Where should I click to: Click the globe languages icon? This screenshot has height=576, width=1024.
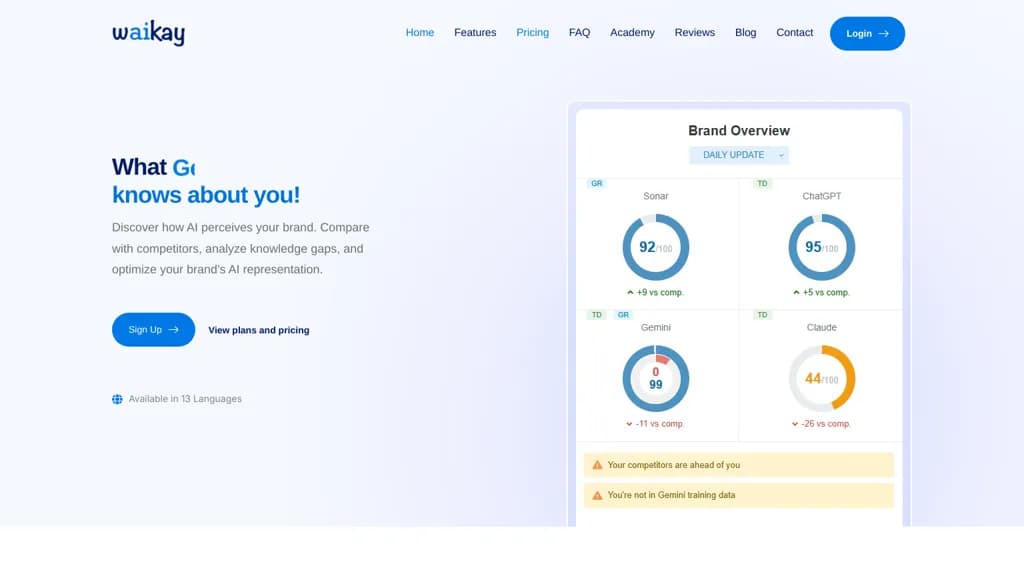coord(118,399)
